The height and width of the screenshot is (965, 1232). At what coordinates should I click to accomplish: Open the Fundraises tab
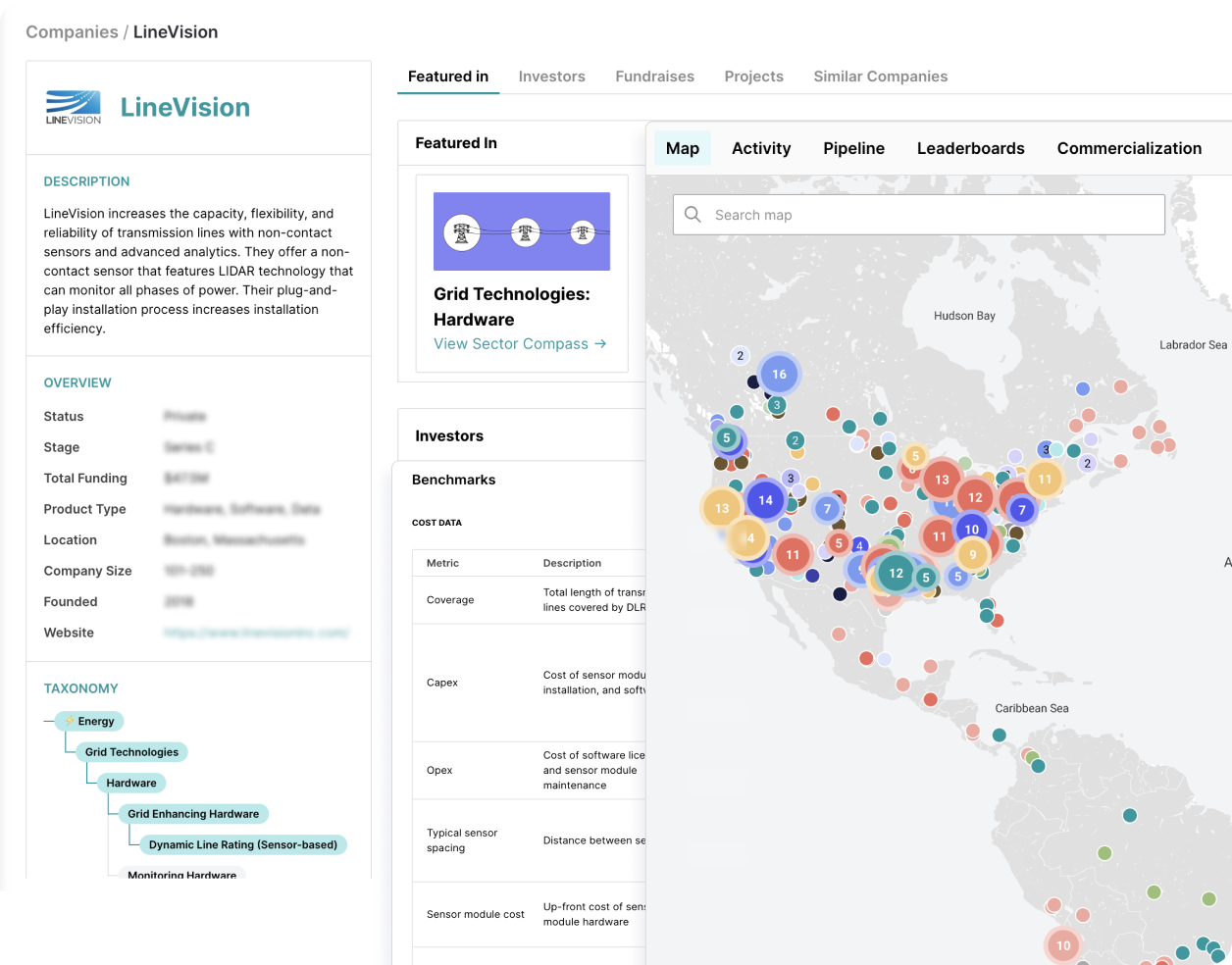(654, 76)
